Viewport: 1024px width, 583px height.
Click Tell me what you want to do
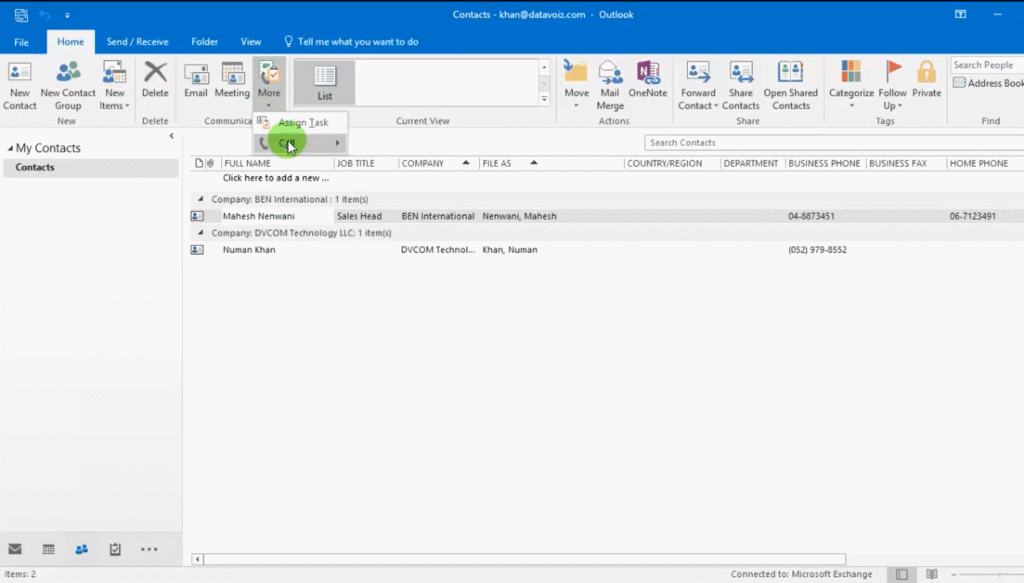[x=351, y=42]
